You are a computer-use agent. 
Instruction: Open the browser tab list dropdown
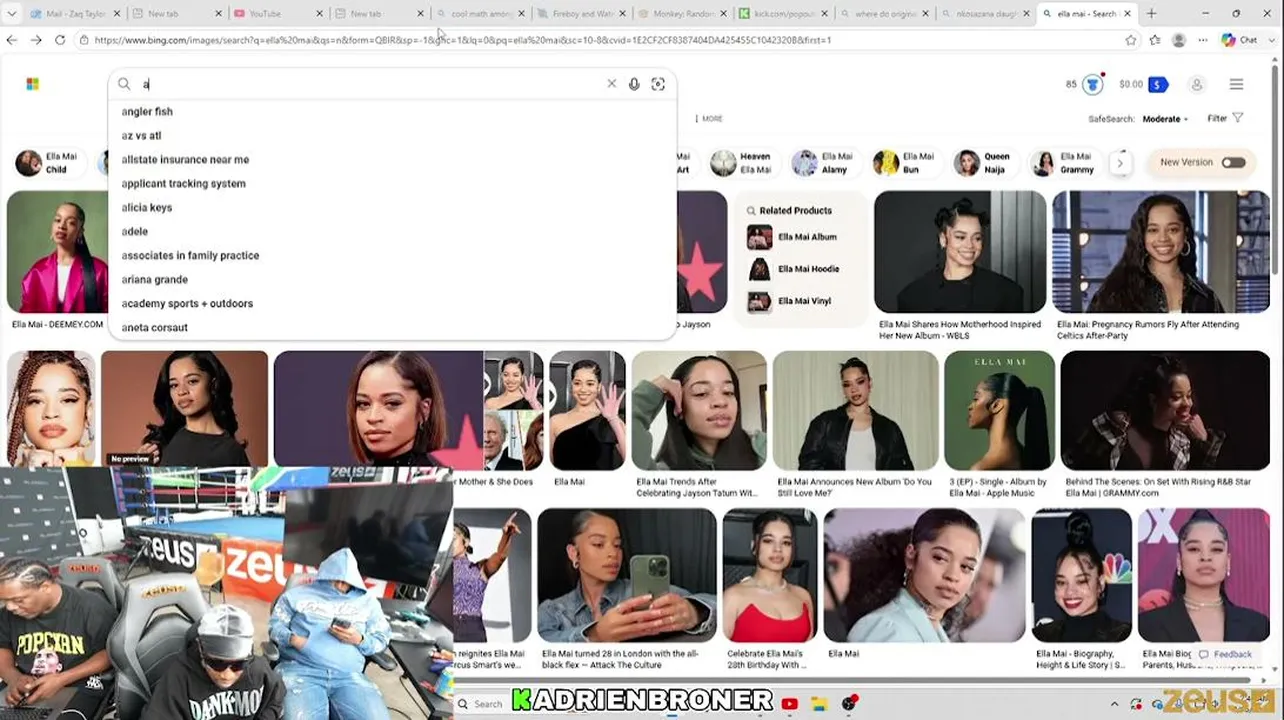(12, 14)
